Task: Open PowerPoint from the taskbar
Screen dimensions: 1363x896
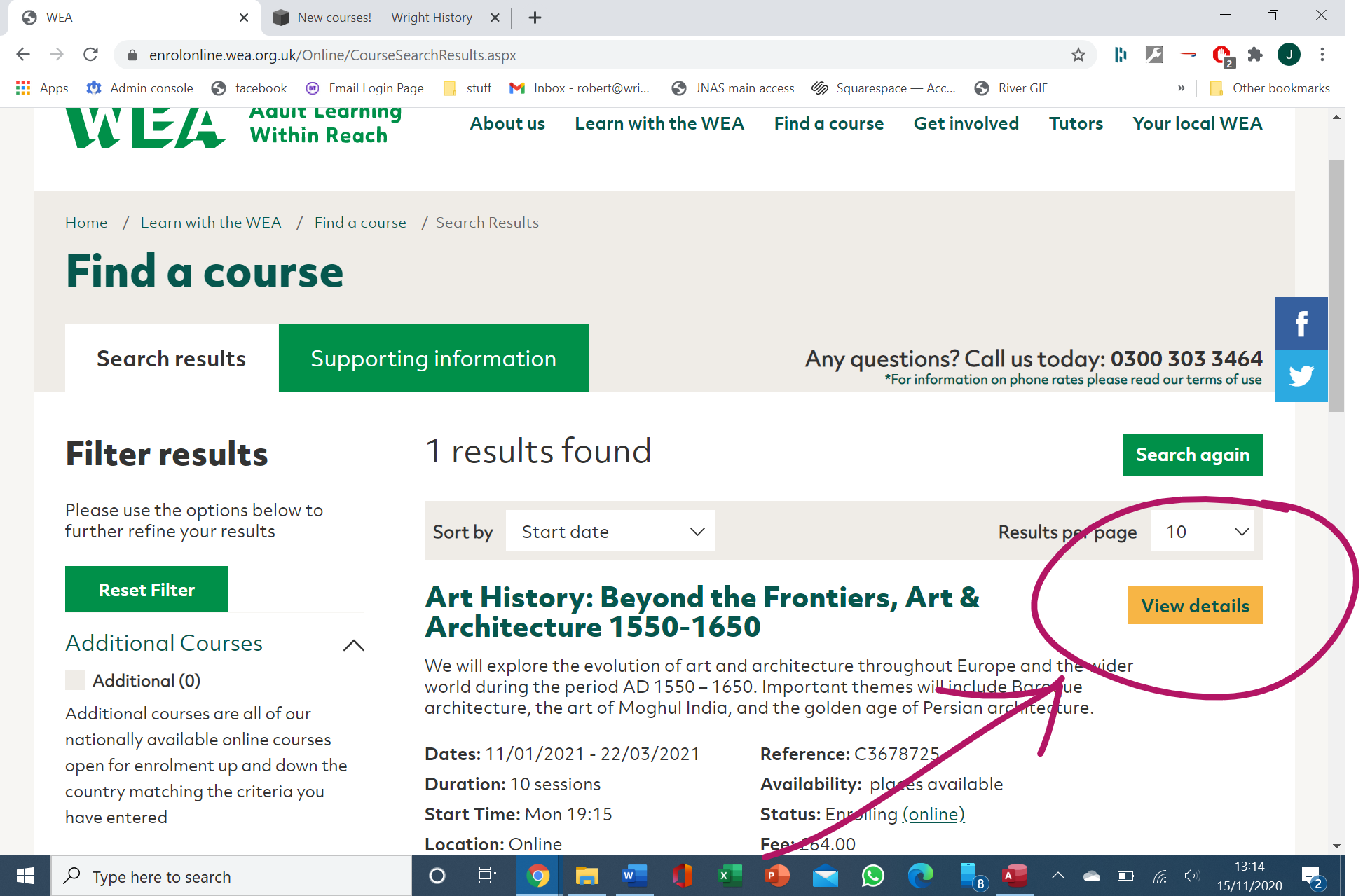Action: pos(777,876)
